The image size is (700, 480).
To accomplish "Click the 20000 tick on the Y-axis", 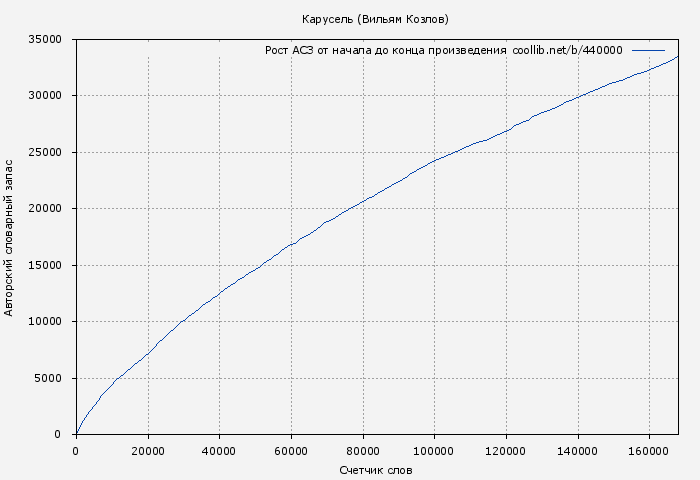I will pos(46,209).
